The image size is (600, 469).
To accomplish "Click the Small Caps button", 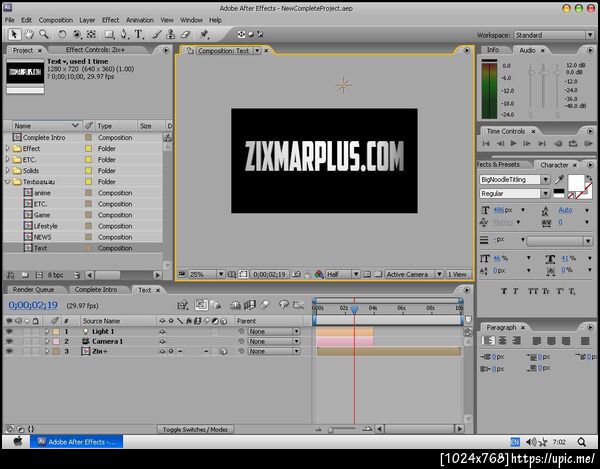I will 545,291.
